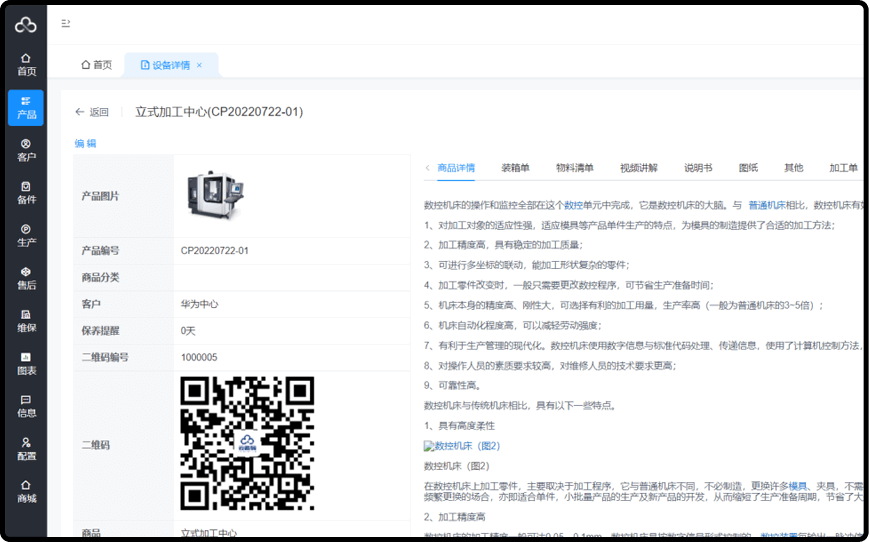
Task: Open the 图表 charts section
Action: [x=26, y=363]
